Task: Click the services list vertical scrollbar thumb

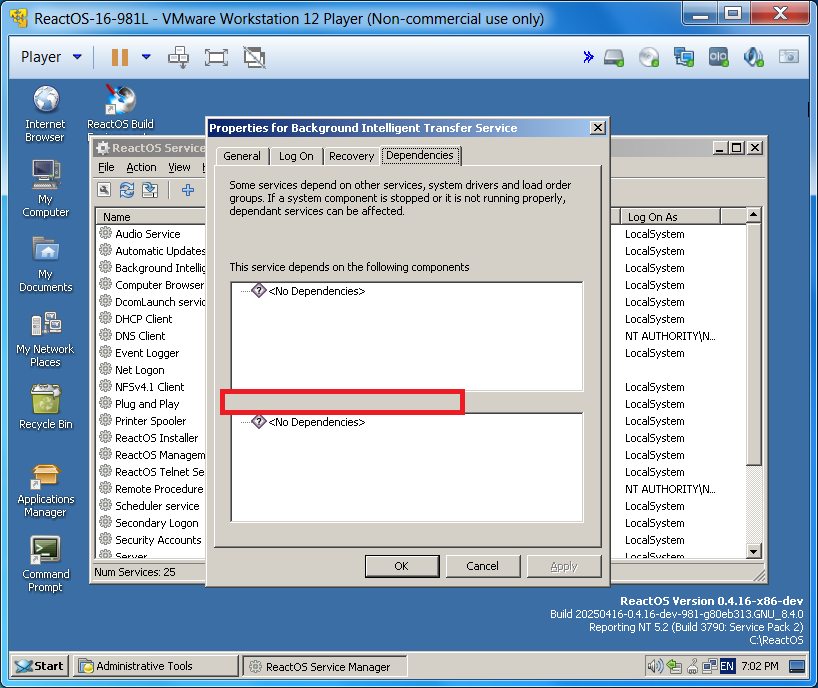Action: point(753,344)
